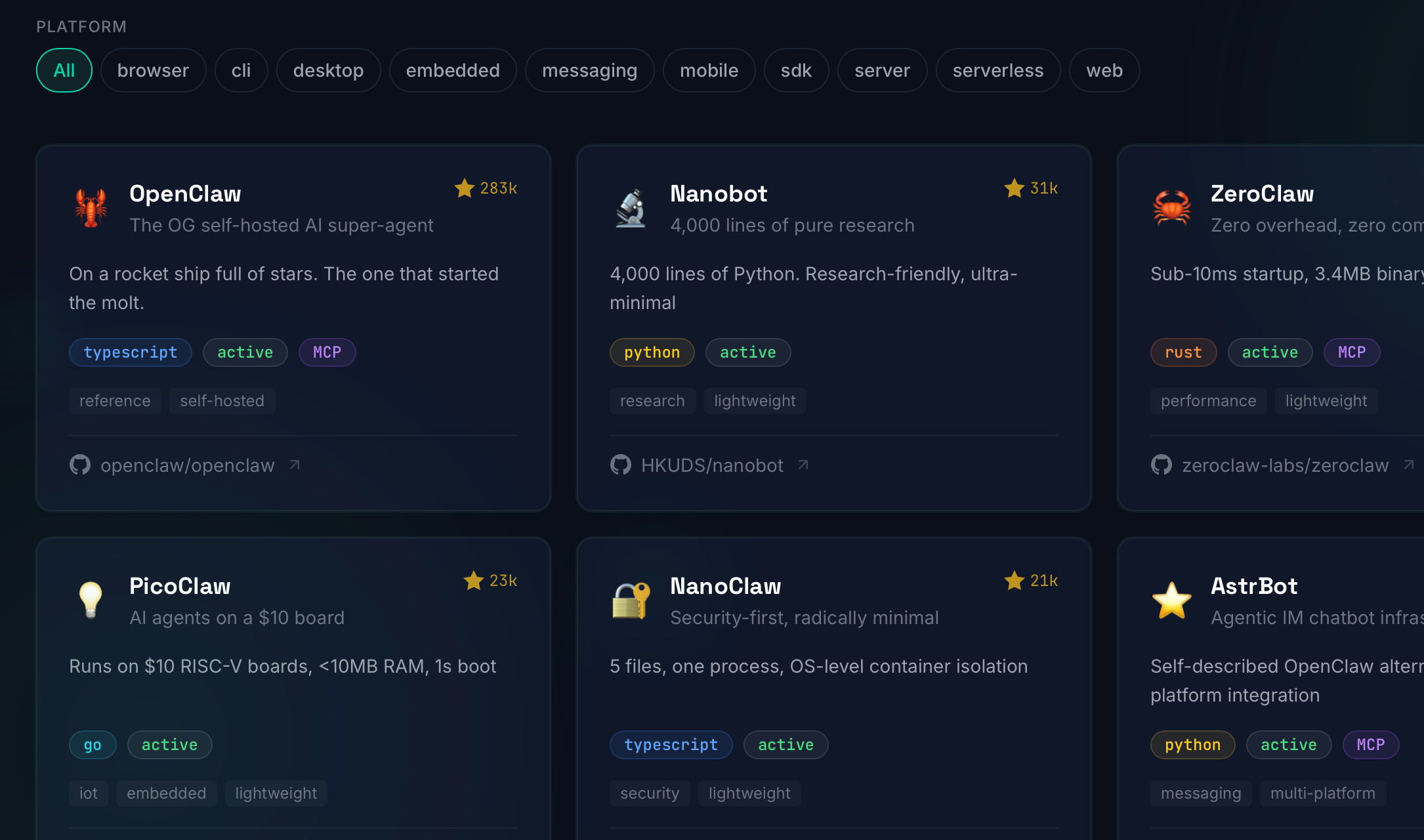This screenshot has height=840, width=1424.
Task: Switch filter to serverless platform
Action: click(997, 70)
